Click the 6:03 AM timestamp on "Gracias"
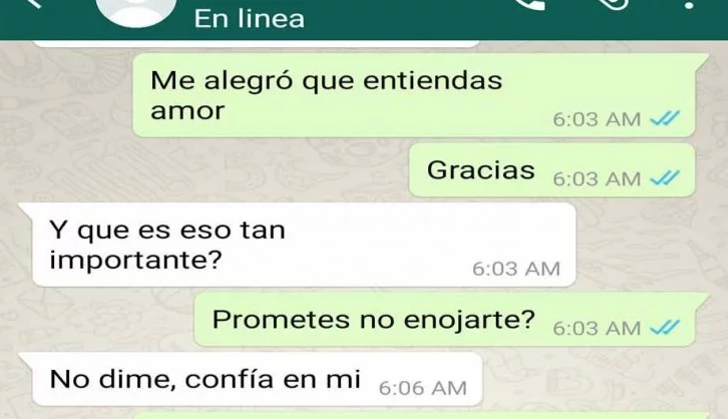This screenshot has width=728, height=419. coord(597,179)
